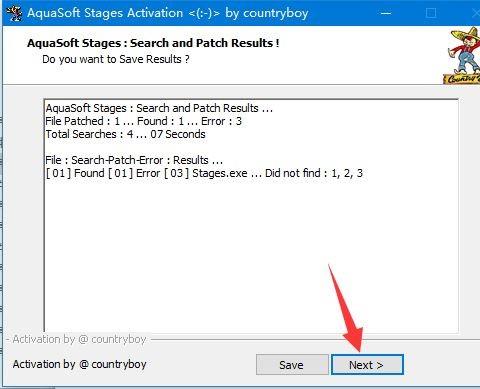The image size is (480, 389).
Task: Click the Do you want to Save Results text
Action: (x=116, y=59)
